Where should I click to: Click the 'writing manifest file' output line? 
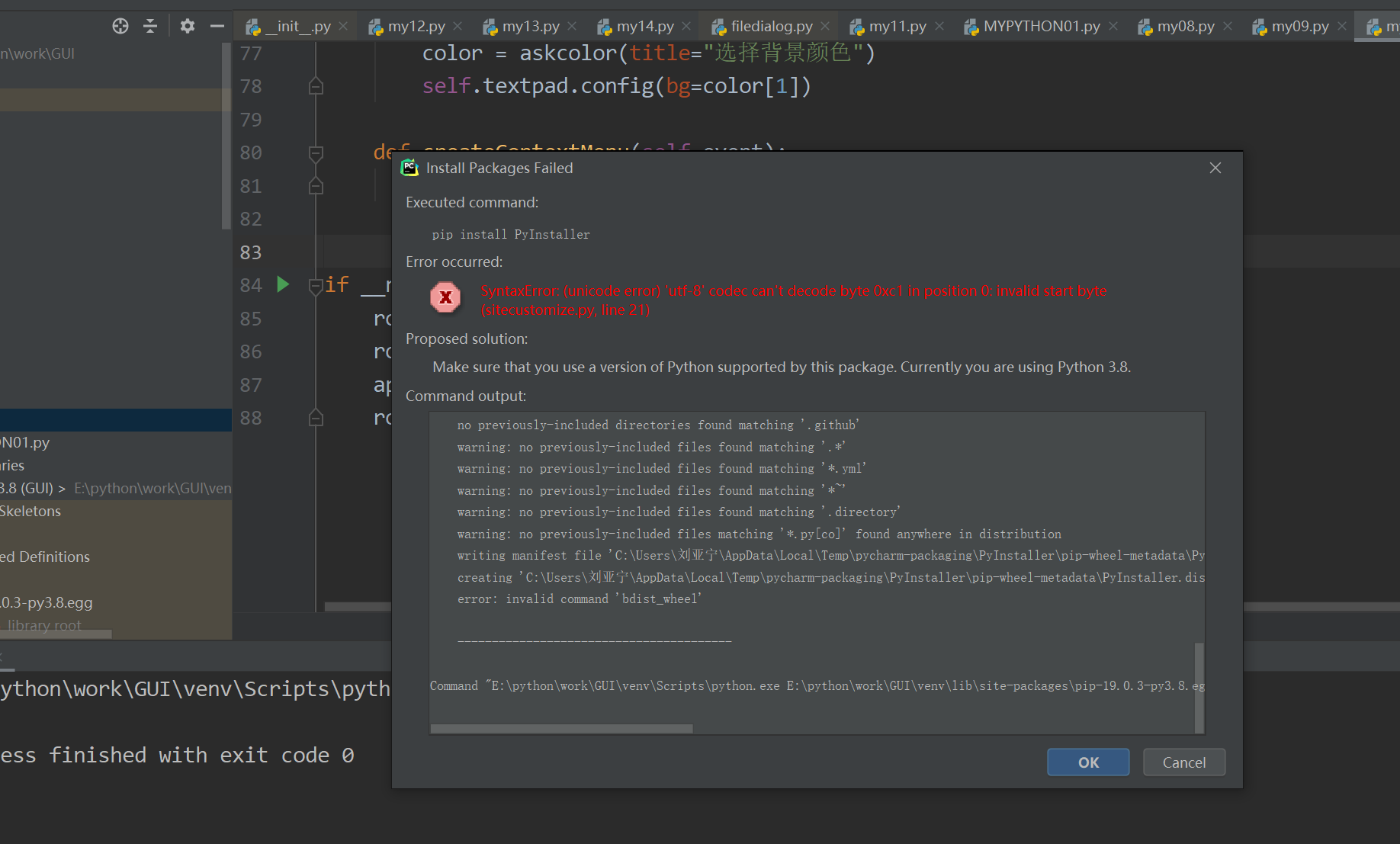point(831,556)
